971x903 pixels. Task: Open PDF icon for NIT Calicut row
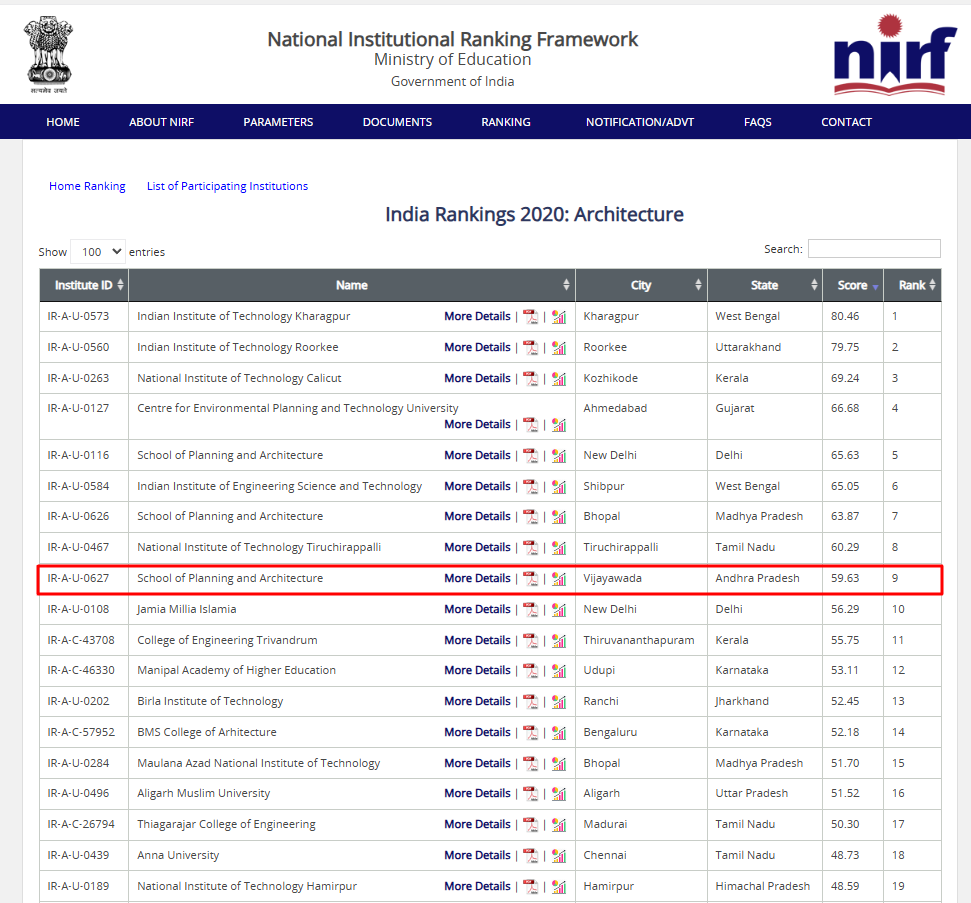click(x=531, y=378)
